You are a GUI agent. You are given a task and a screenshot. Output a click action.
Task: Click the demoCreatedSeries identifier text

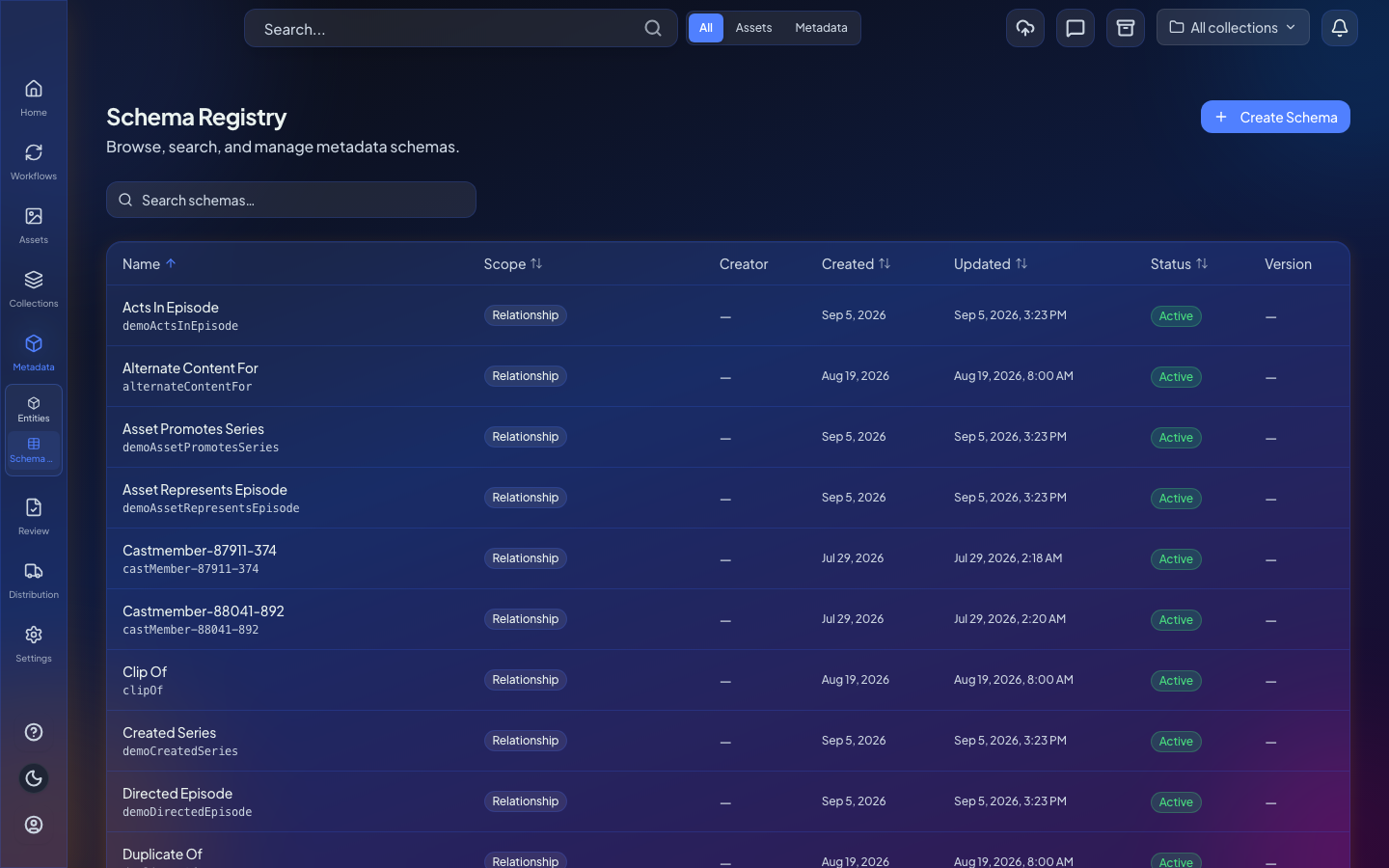click(180, 751)
